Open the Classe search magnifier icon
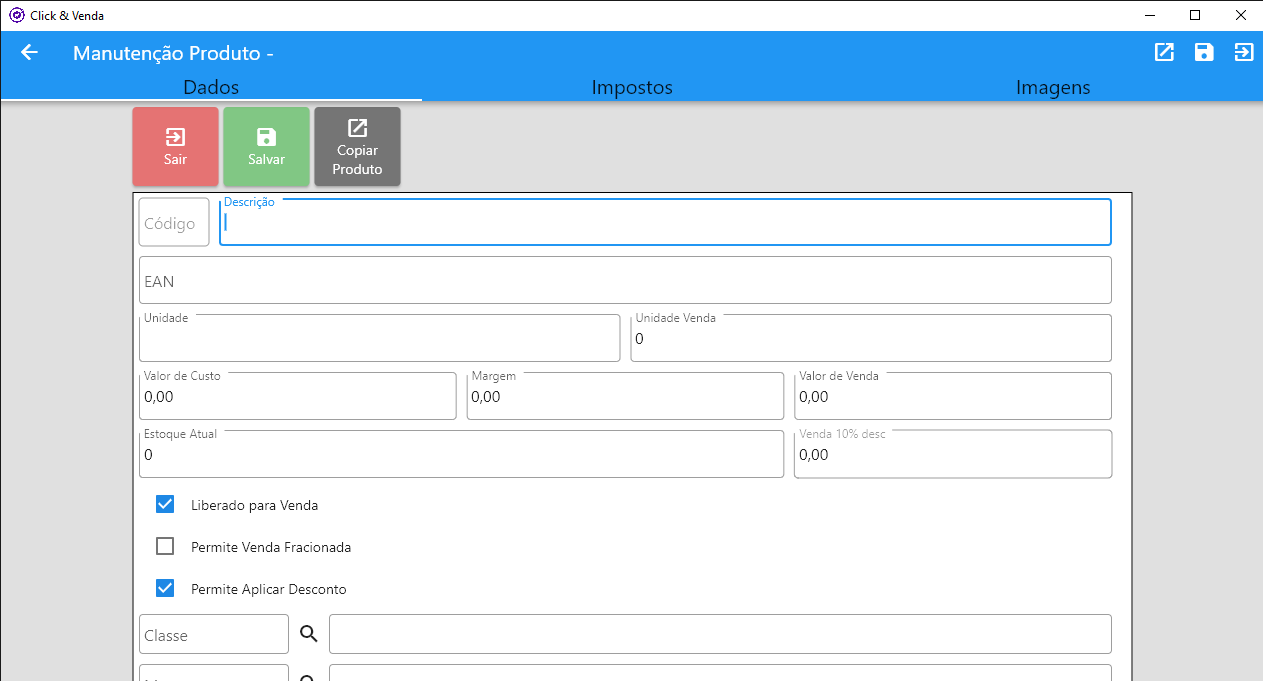This screenshot has width=1263, height=681. pos(309,634)
